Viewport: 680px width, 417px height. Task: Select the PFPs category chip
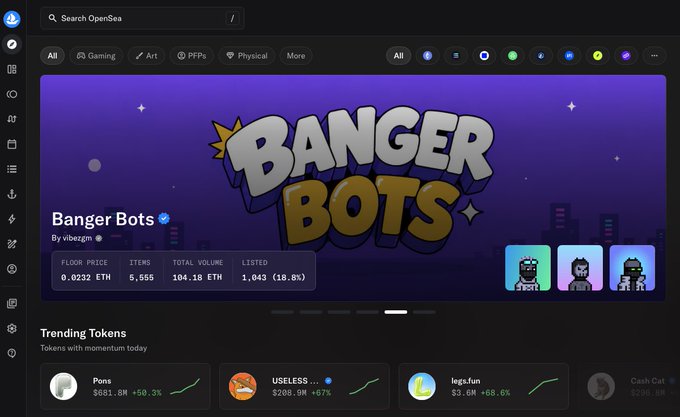point(192,55)
